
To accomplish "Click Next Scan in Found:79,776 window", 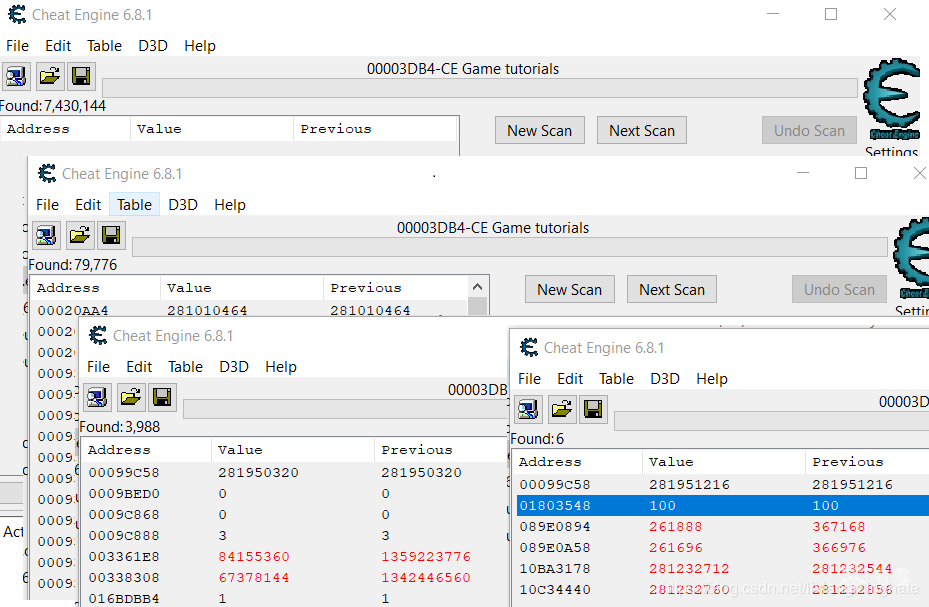I will click(672, 289).
